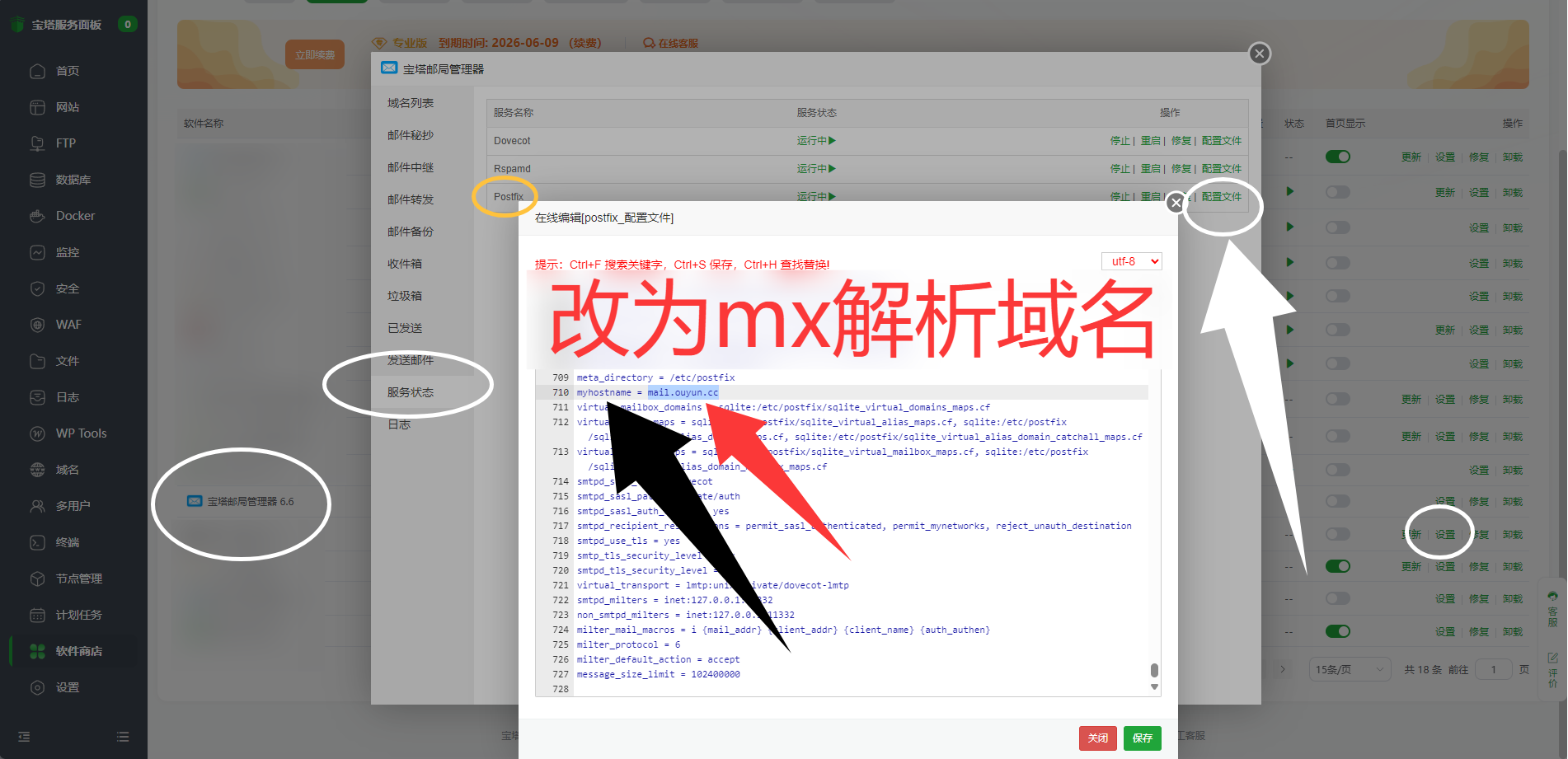Image resolution: width=1568 pixels, height=759 pixels.
Task: Open the WAF shield icon
Action: [x=37, y=325]
